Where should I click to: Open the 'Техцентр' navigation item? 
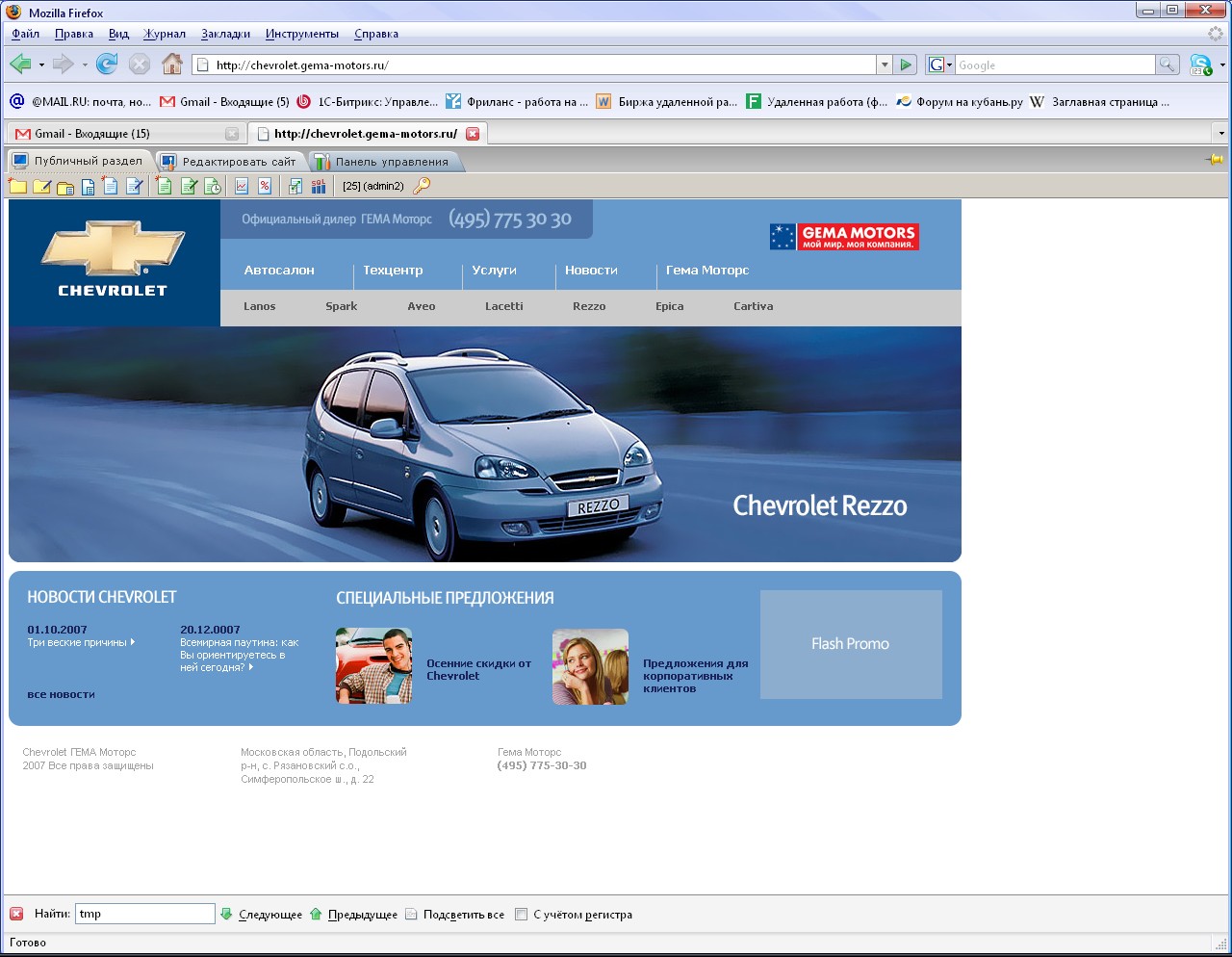tap(392, 271)
